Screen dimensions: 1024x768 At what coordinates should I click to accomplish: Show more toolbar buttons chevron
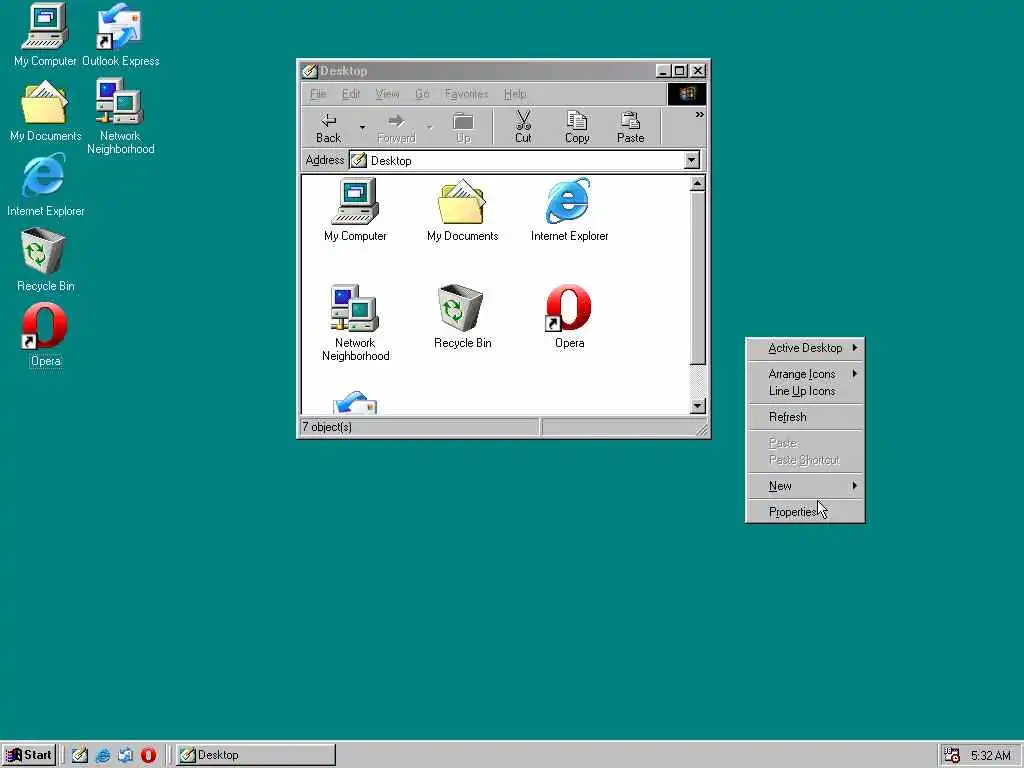pos(699,115)
